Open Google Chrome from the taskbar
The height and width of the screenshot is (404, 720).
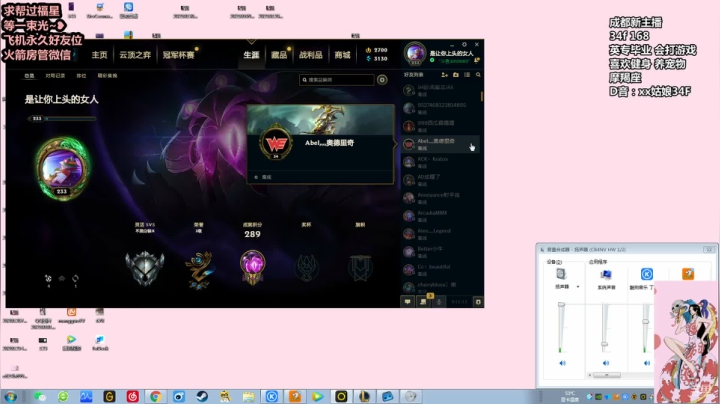156,397
